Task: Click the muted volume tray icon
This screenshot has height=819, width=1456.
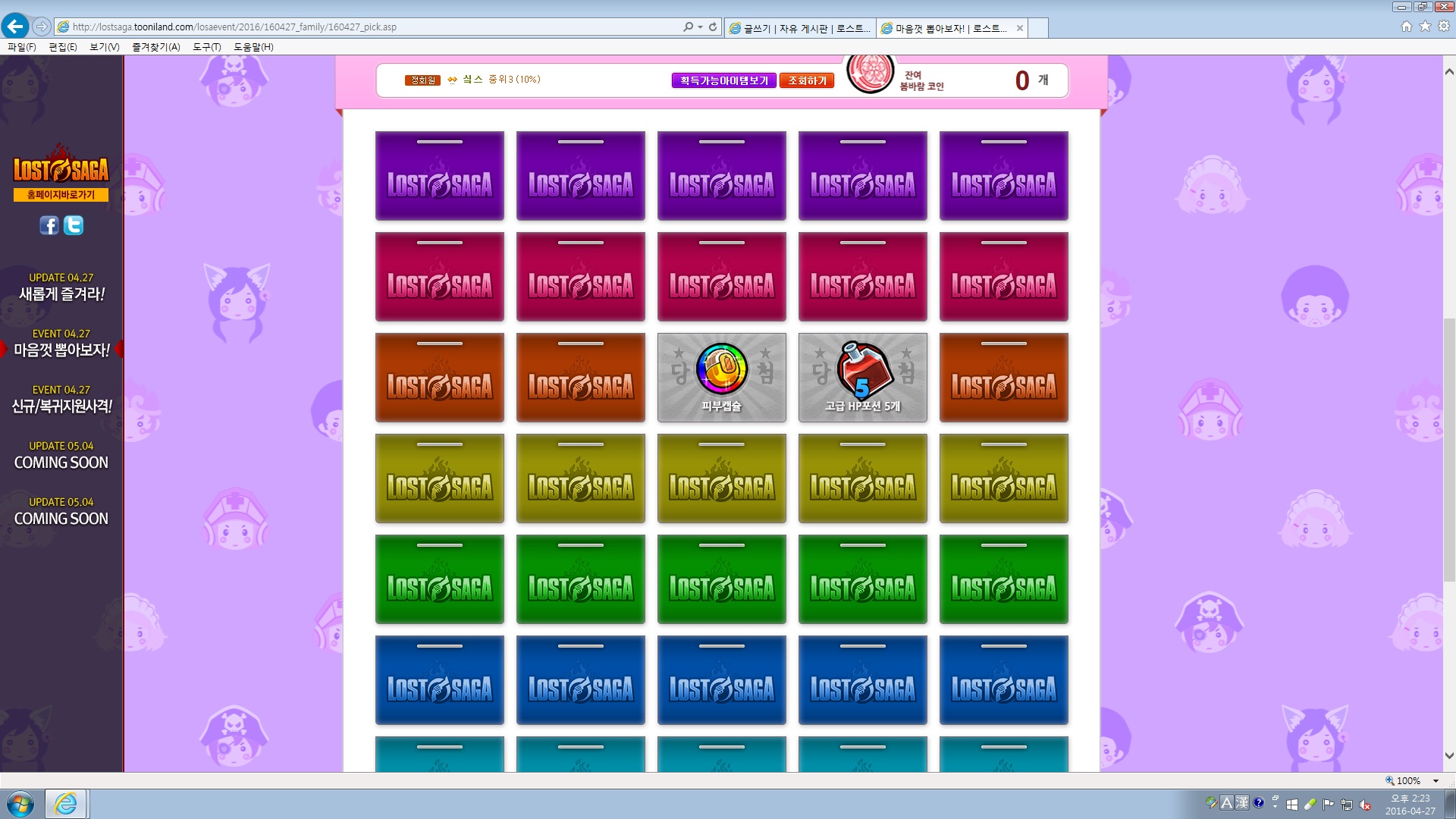Action: [x=1365, y=805]
